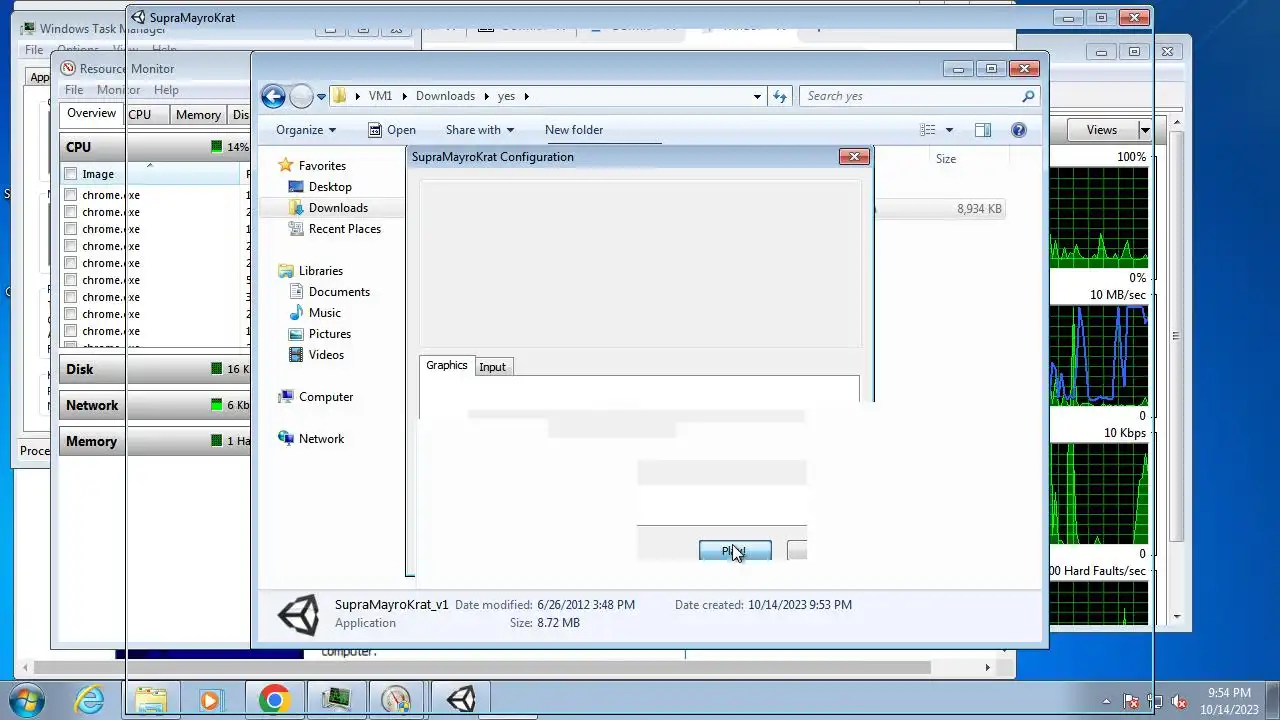This screenshot has width=1280, height=720.
Task: Check the Image header checkbox in Resource Monitor
Action: pyautogui.click(x=70, y=174)
